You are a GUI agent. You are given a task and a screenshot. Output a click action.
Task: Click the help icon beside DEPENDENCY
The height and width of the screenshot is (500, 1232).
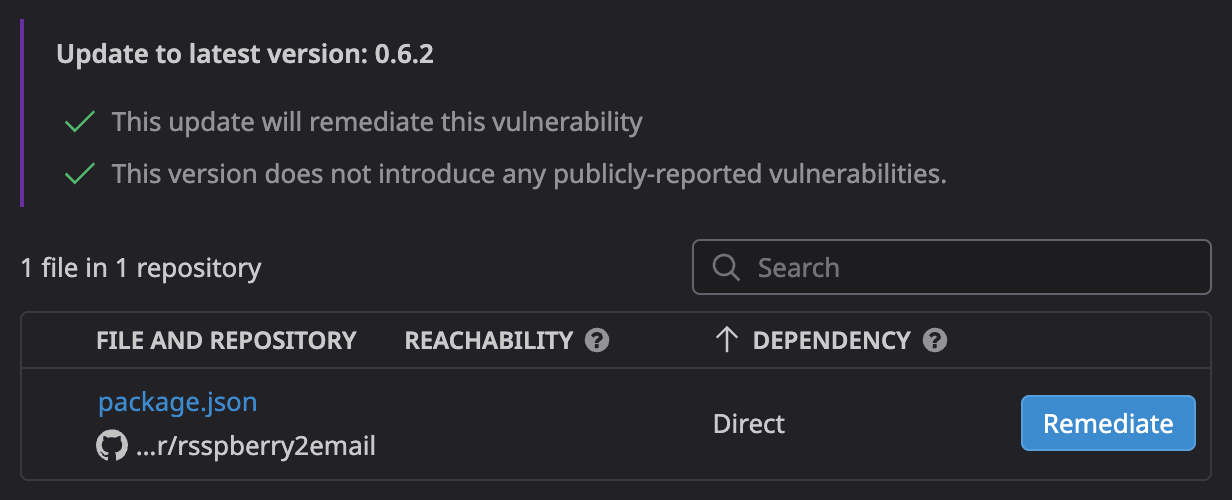coord(935,340)
